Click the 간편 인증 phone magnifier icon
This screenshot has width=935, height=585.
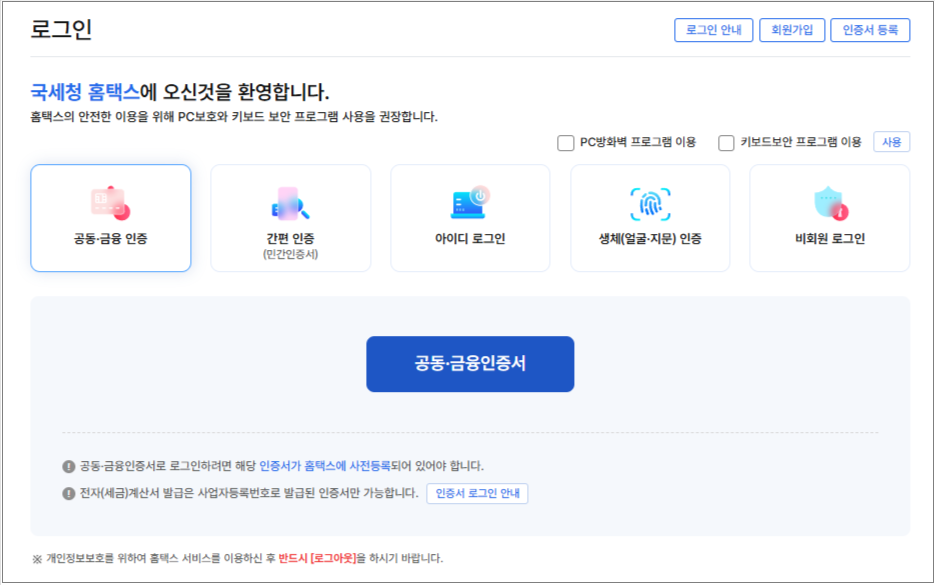290,203
